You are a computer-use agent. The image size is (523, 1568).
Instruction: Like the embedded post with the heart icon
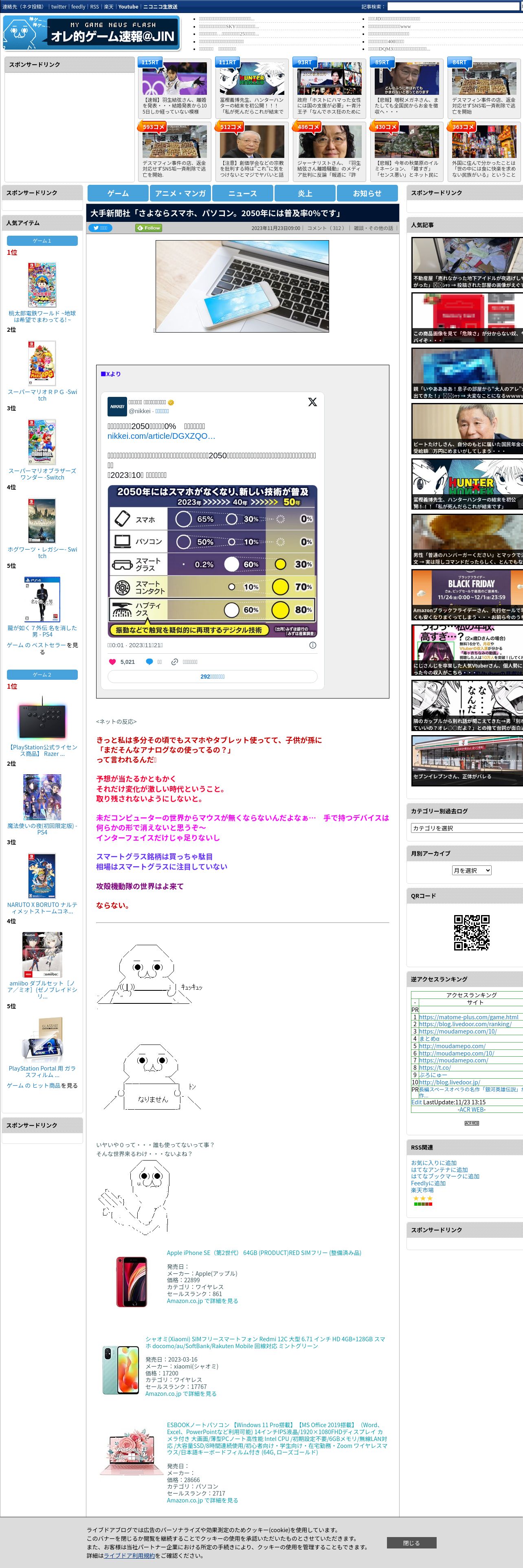(x=112, y=661)
